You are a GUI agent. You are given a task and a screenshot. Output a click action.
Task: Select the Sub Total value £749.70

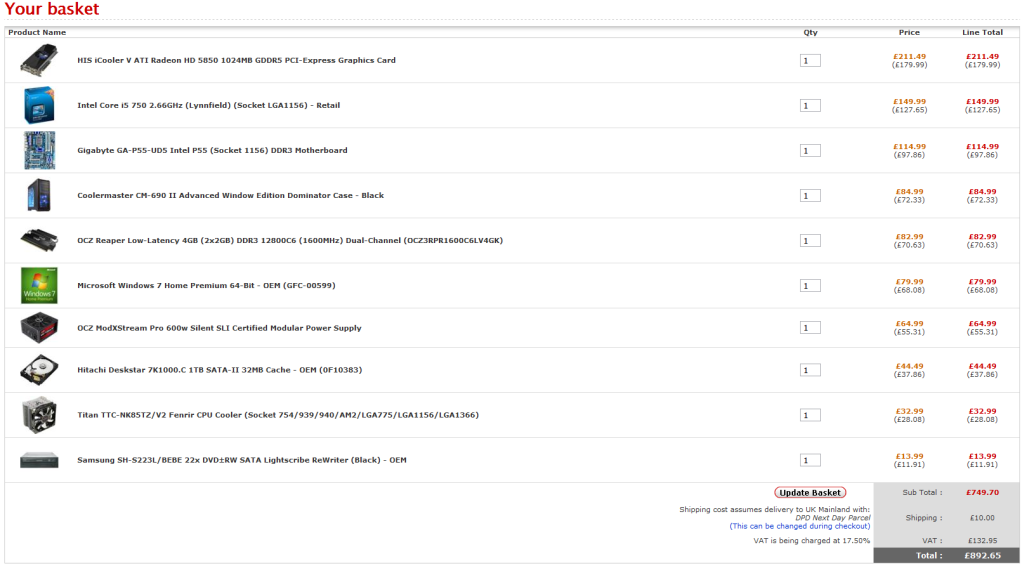(x=982, y=493)
